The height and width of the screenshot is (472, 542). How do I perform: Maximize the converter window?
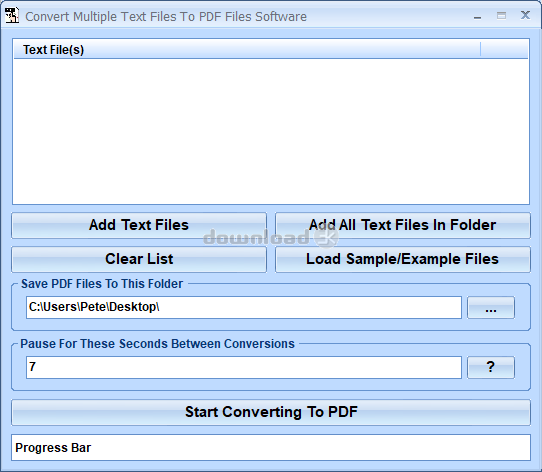501,16
